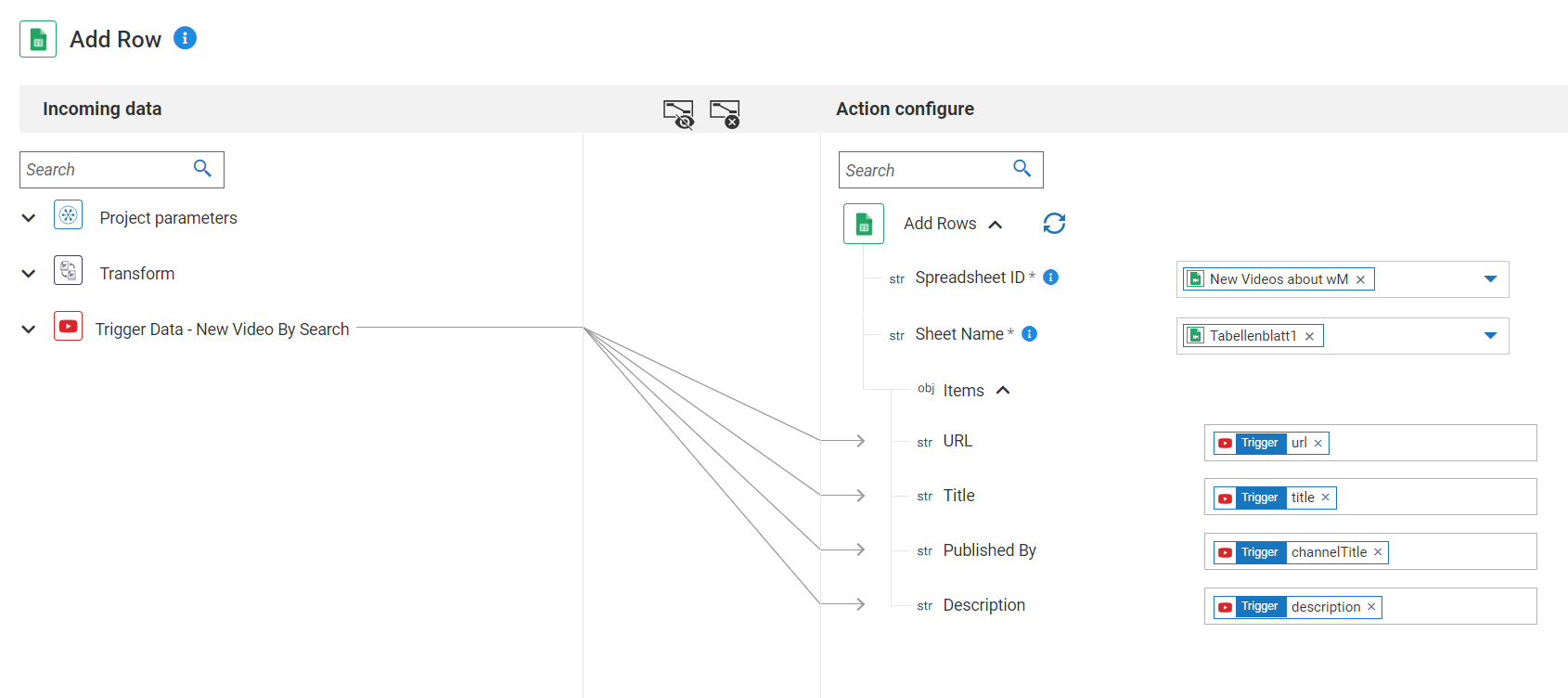This screenshot has width=1568, height=698.
Task: Click the Spreadsheet ID info icon
Action: coord(1051,278)
